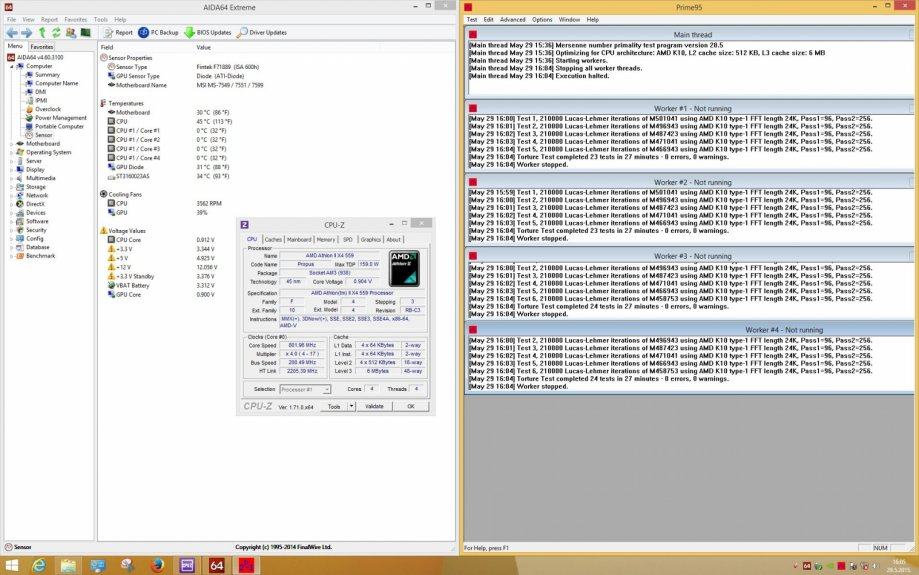Go up a level with green arrow
The image size is (919, 575).
pos(42,33)
